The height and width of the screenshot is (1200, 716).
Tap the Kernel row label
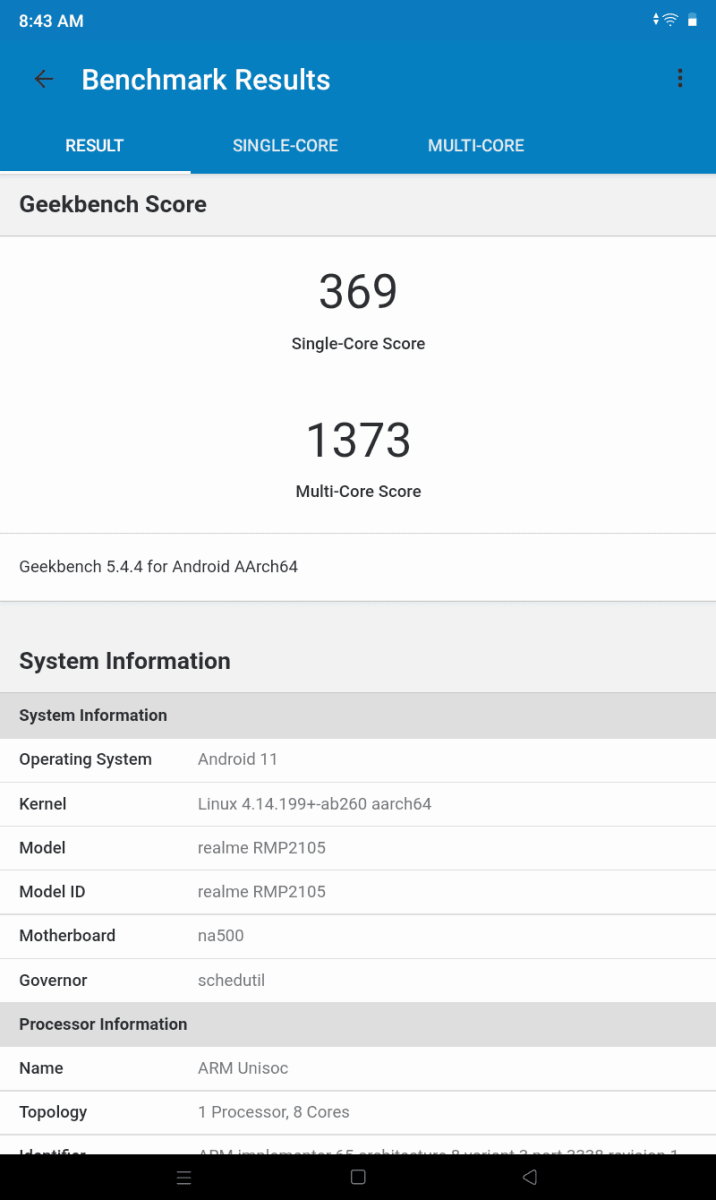pyautogui.click(x=42, y=804)
